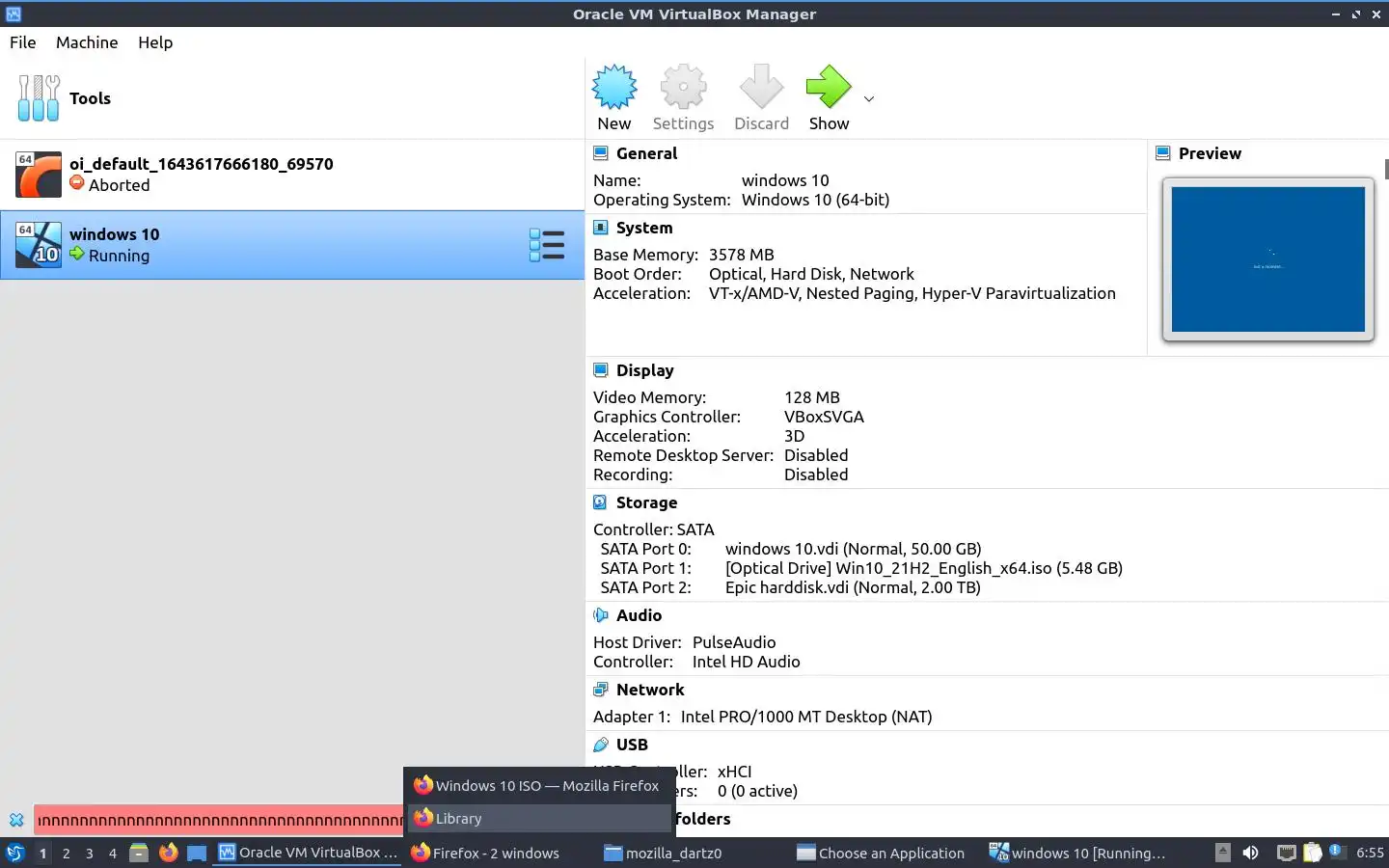Launch file manager from panel quick-launch icon

pos(139,853)
